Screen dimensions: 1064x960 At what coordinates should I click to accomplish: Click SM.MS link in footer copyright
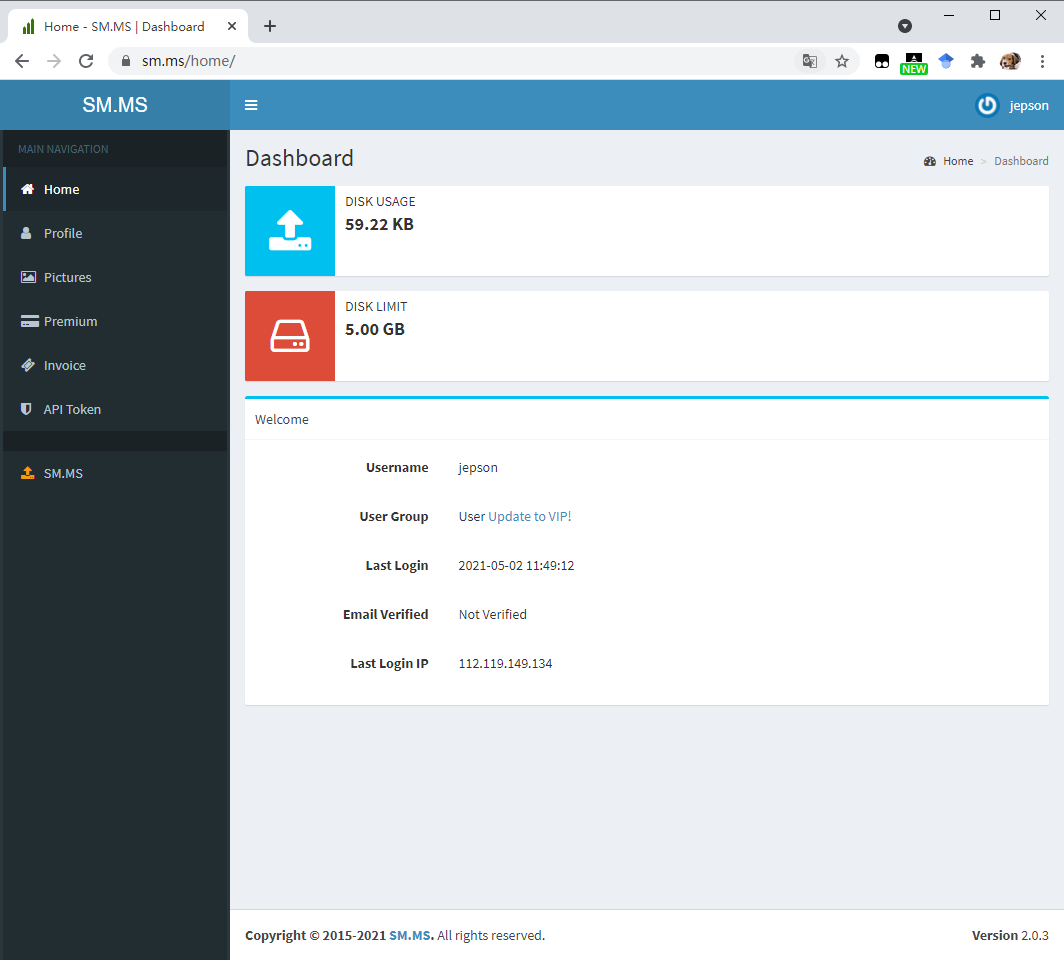pyautogui.click(x=411, y=936)
